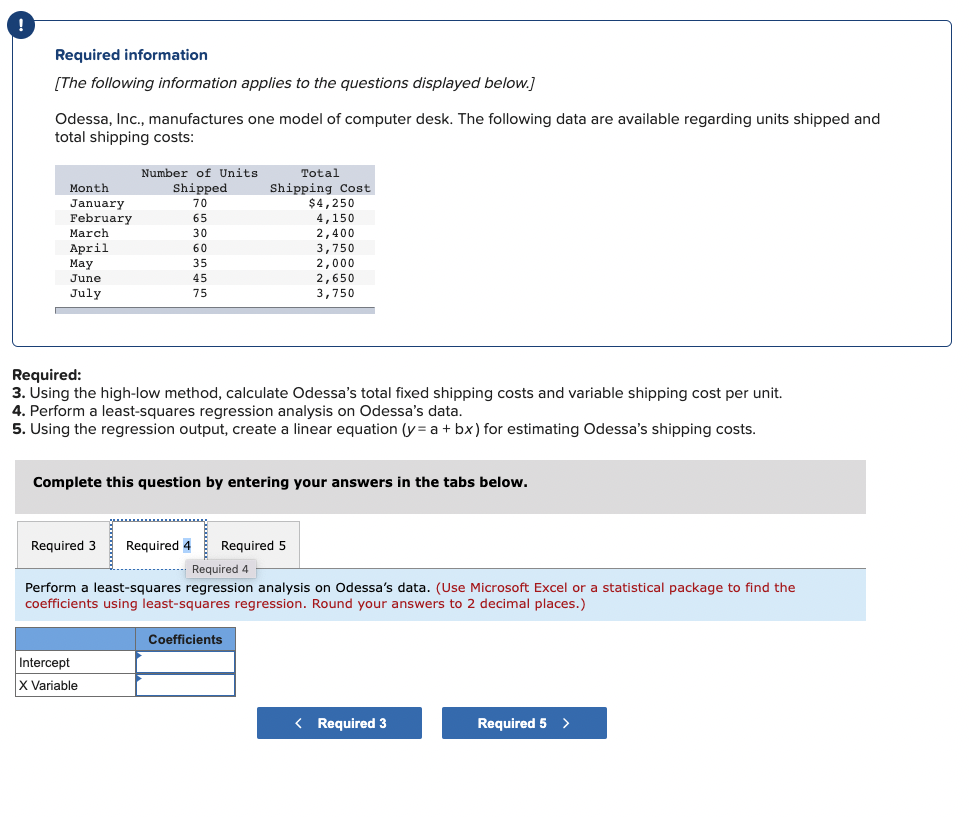This screenshot has height=818, width=969.
Task: Select the Required 4 tab
Action: point(158,545)
